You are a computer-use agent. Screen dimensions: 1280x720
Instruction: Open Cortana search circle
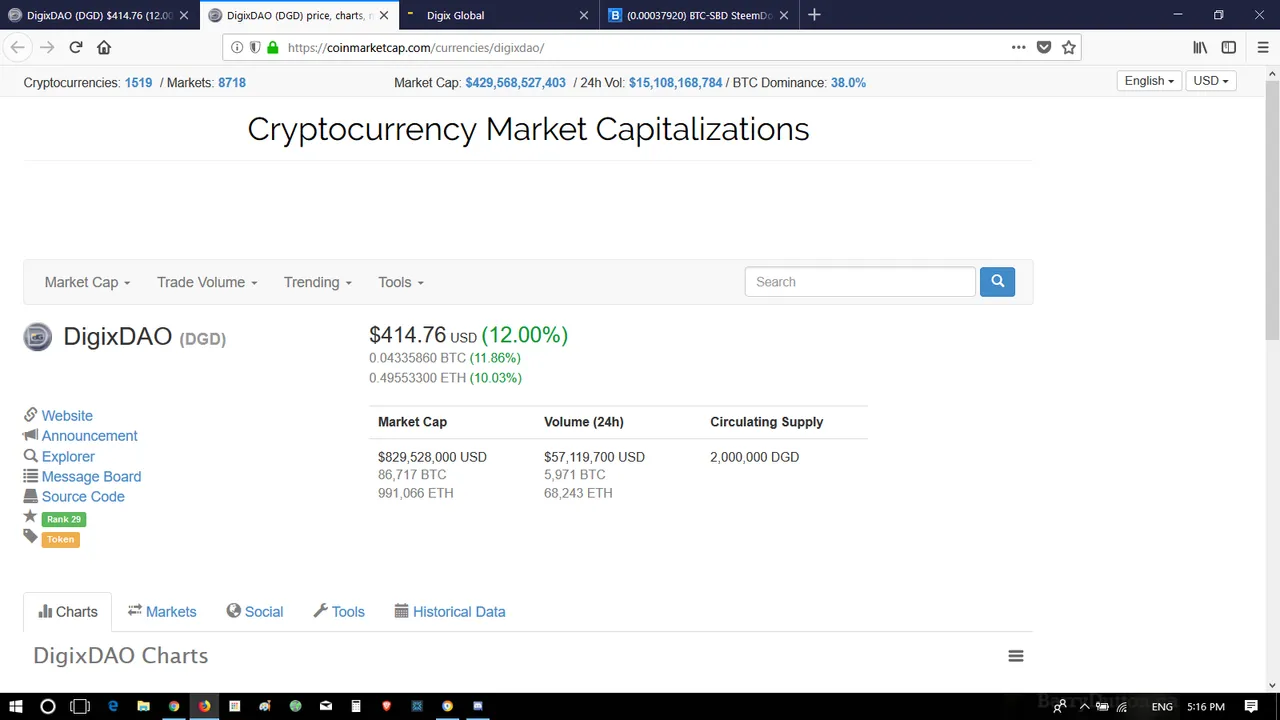click(x=47, y=706)
